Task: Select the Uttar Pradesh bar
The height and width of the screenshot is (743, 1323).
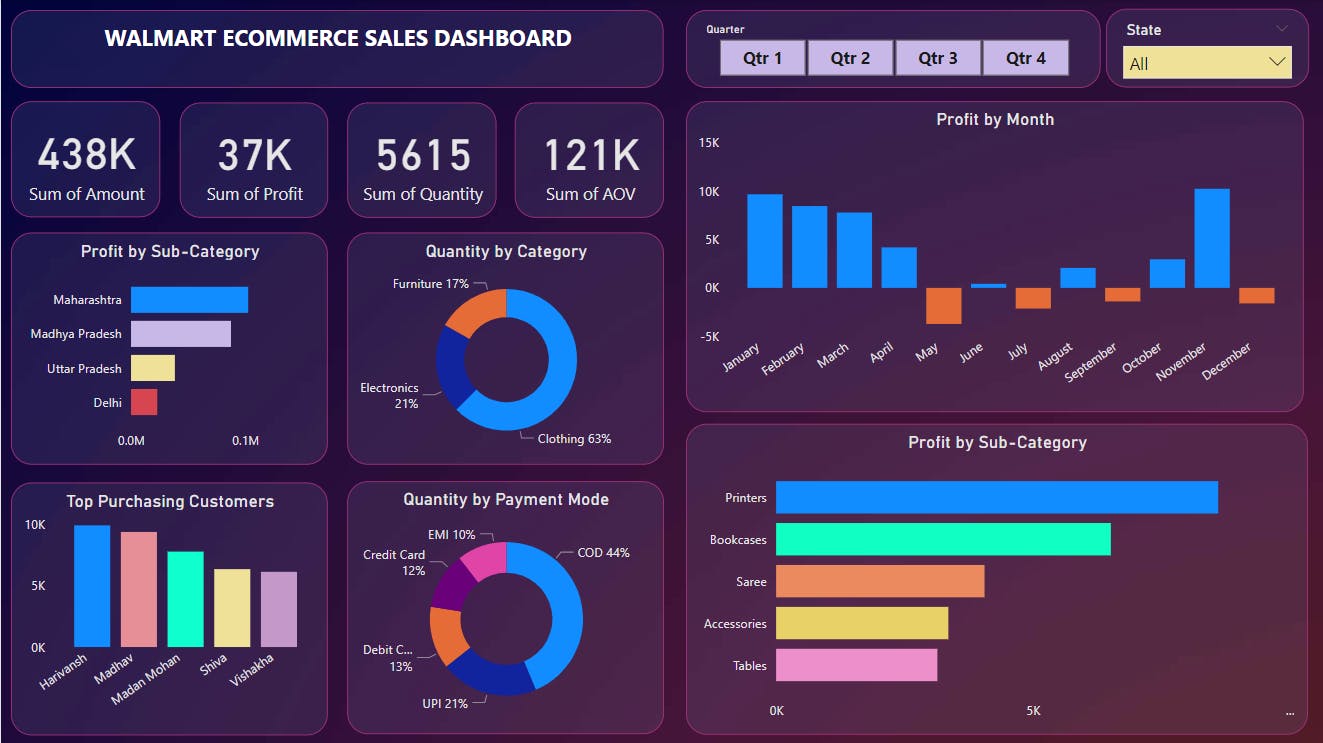Action: click(x=153, y=368)
